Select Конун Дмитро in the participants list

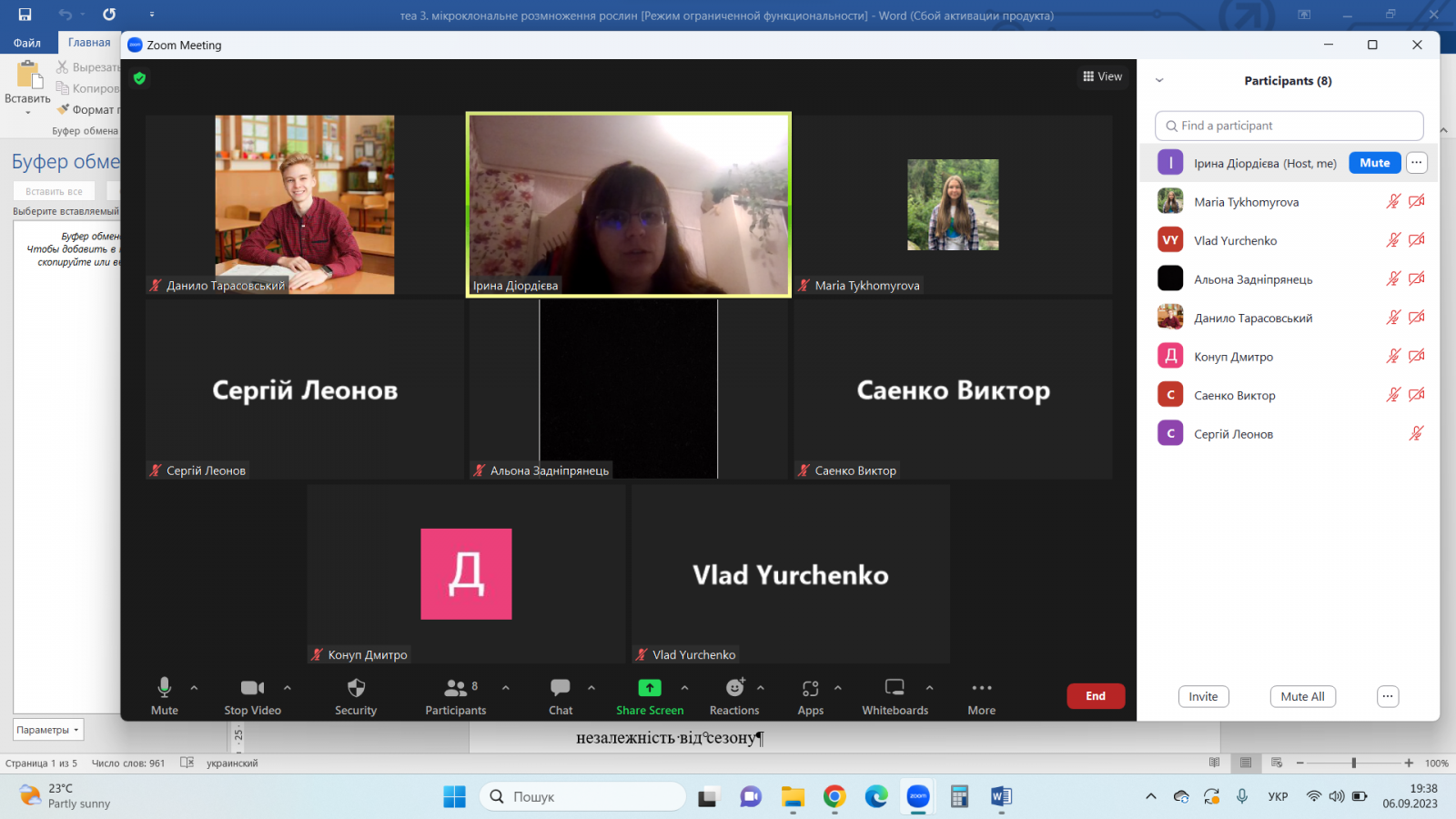[x=1289, y=356]
